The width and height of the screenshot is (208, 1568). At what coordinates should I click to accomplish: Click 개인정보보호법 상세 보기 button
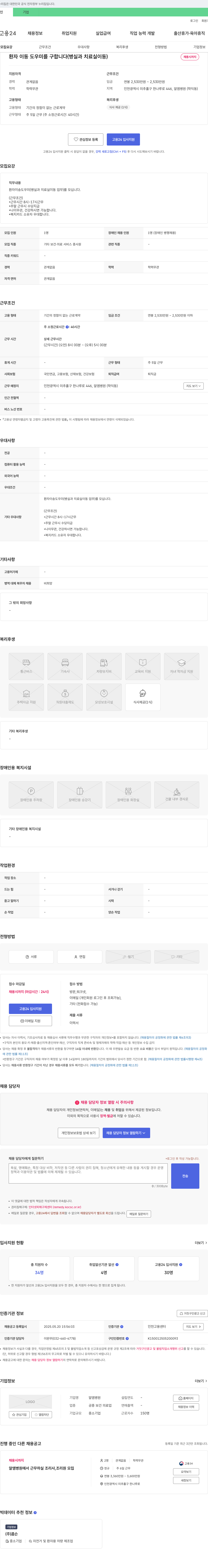coord(79,1133)
